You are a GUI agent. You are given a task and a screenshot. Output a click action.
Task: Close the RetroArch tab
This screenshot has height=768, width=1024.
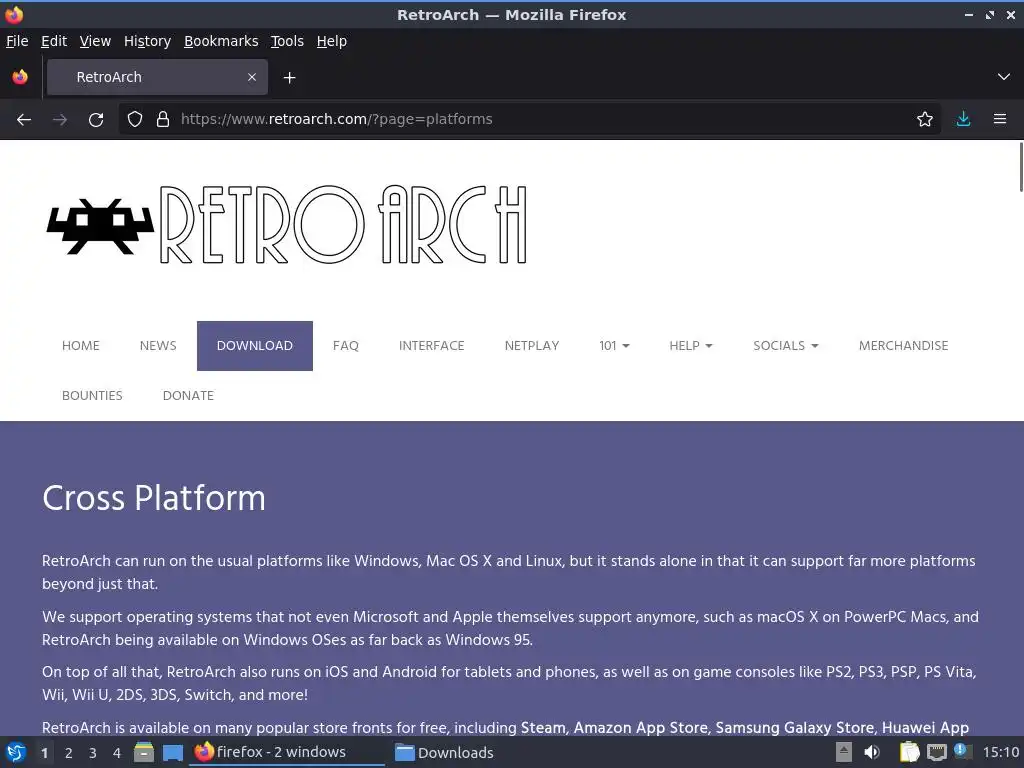click(x=252, y=77)
